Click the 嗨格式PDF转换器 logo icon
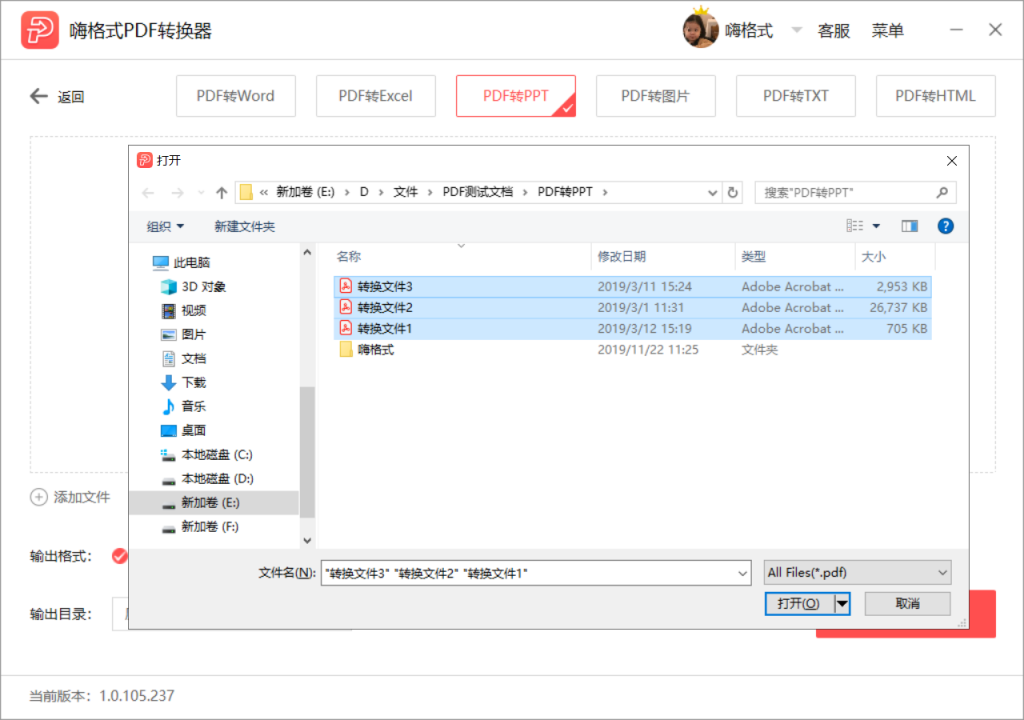 point(40,30)
